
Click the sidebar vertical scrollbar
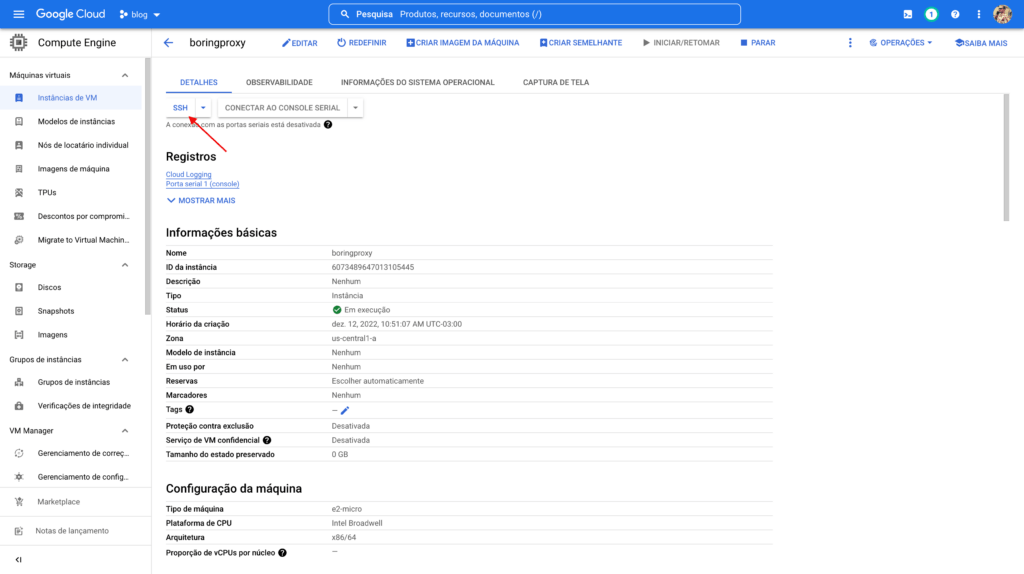[x=147, y=186]
